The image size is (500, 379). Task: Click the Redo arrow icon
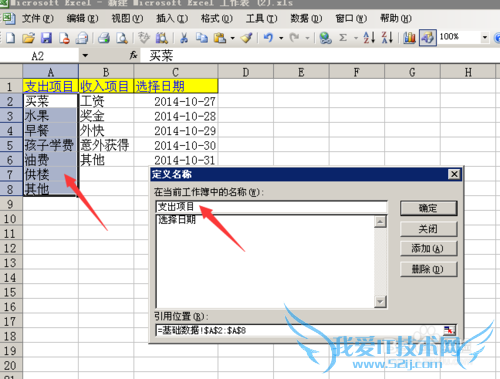pyautogui.click(x=294, y=38)
